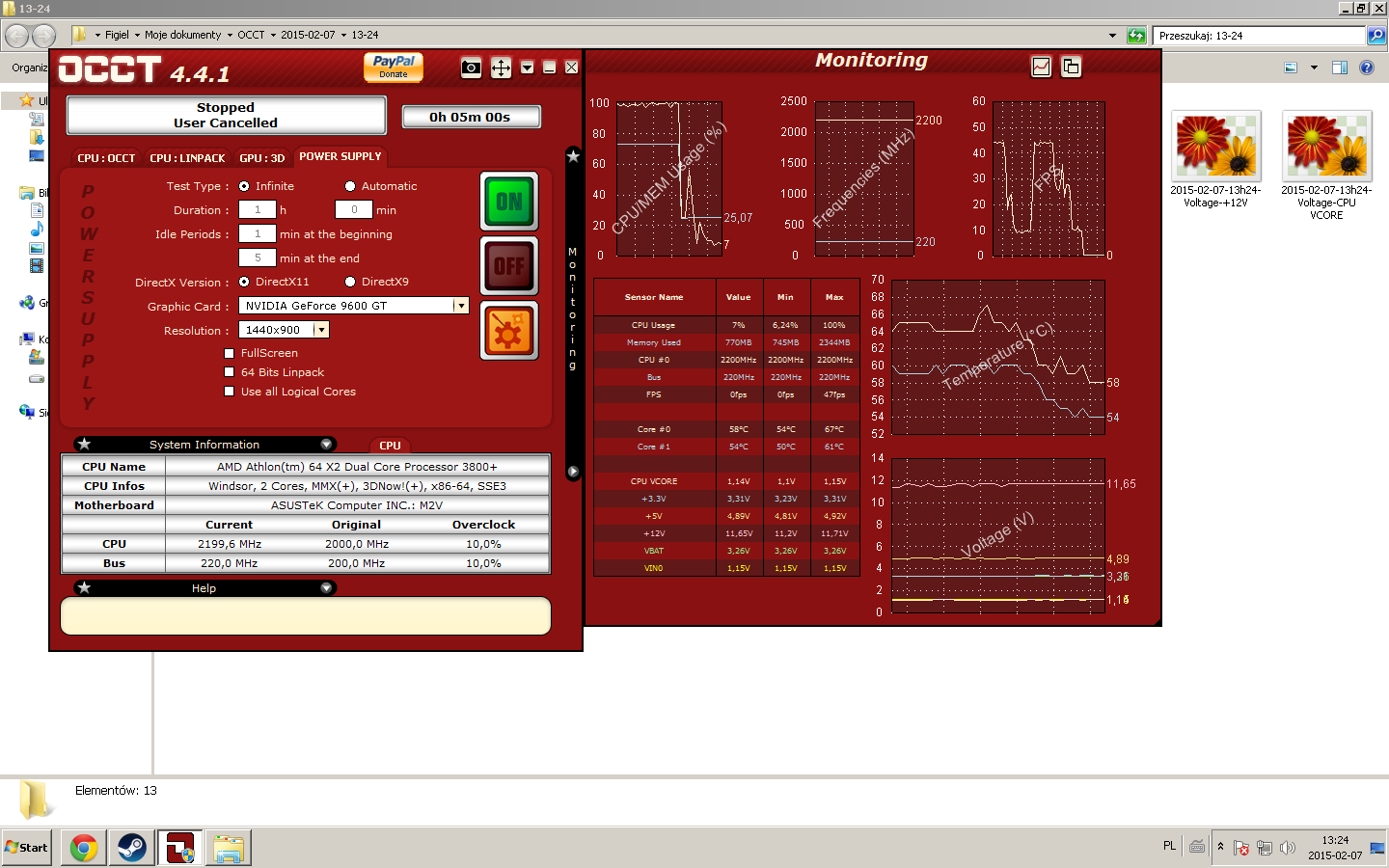Screen dimensions: 1389x868
Task: Click the idle minutes at the beginning field
Action: point(258,233)
